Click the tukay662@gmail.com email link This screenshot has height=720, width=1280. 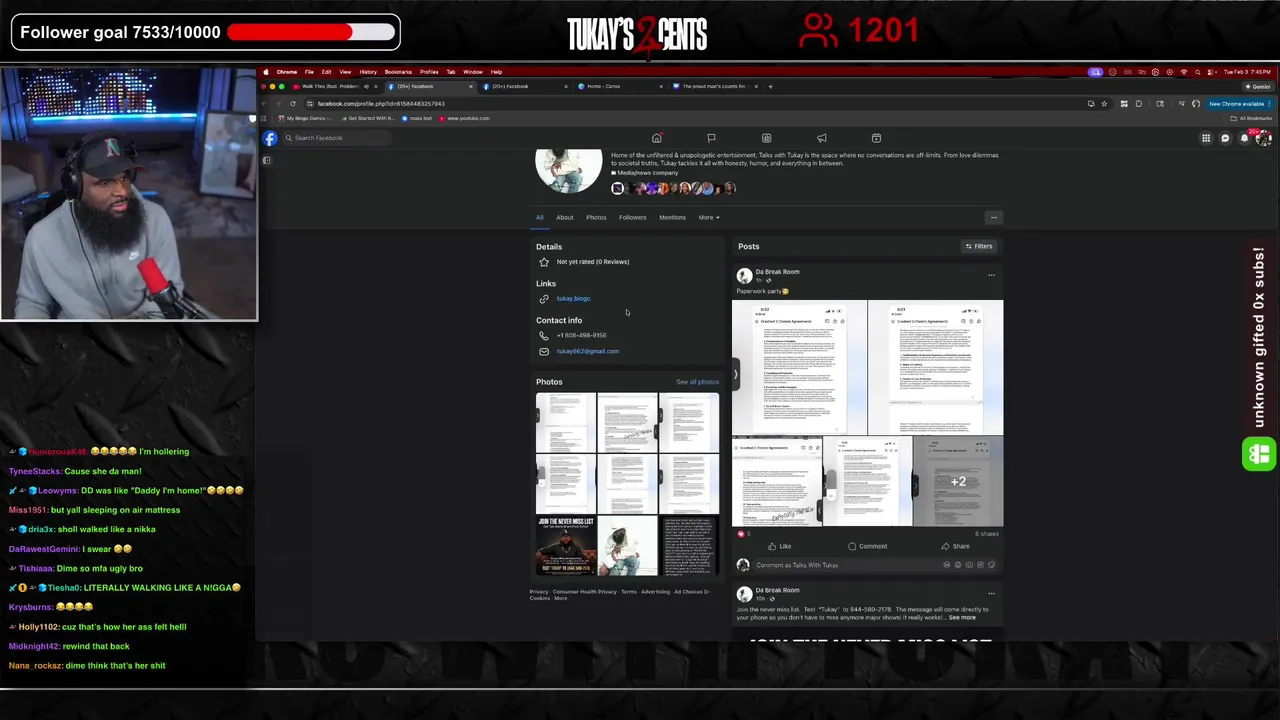coord(588,352)
